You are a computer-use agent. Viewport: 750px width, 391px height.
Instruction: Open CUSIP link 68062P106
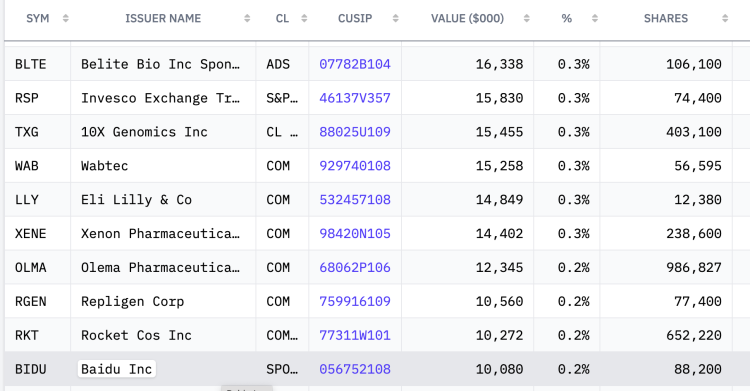(x=355, y=268)
